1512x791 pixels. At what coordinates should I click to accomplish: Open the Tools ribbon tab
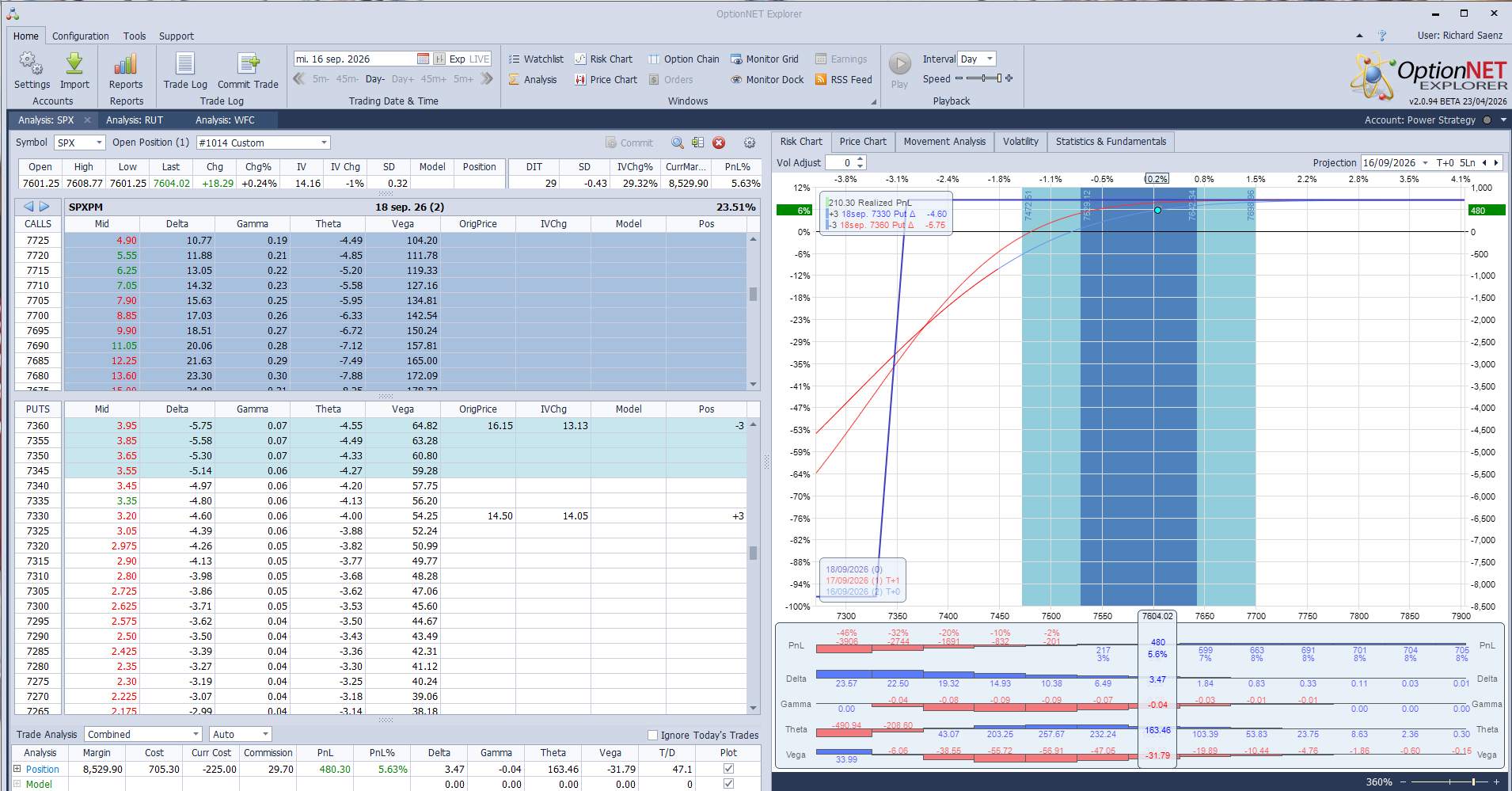pyautogui.click(x=135, y=36)
